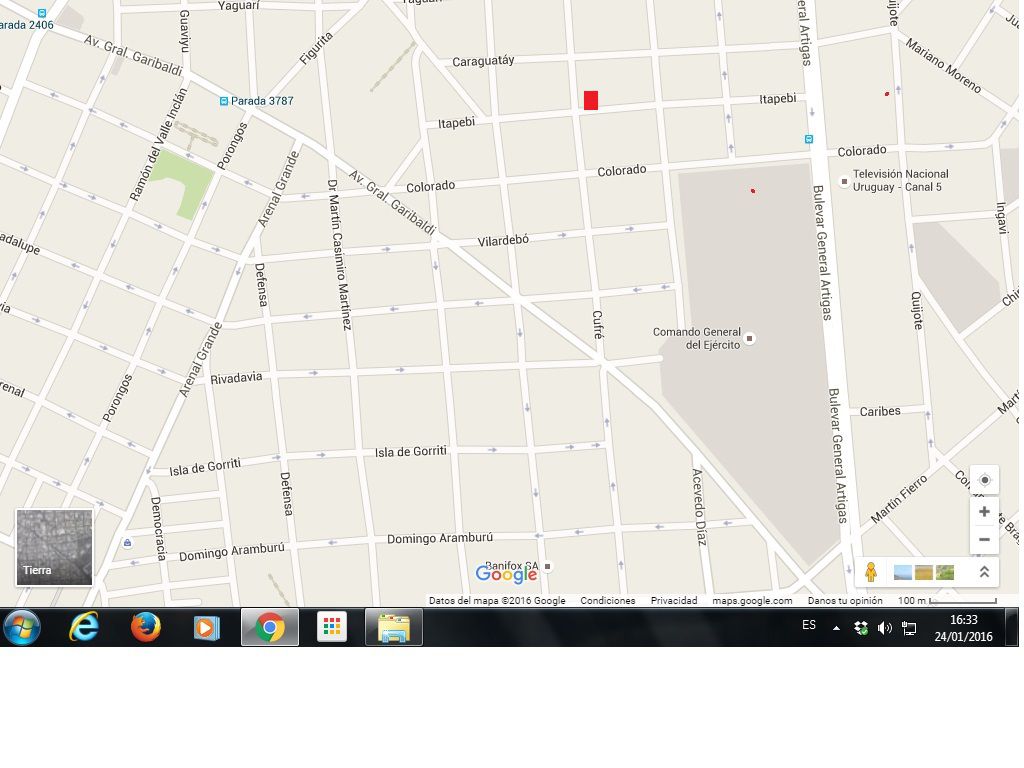This screenshot has width=1024, height=768.
Task: Click the Acevedo Díaz street label
Action: (x=699, y=507)
